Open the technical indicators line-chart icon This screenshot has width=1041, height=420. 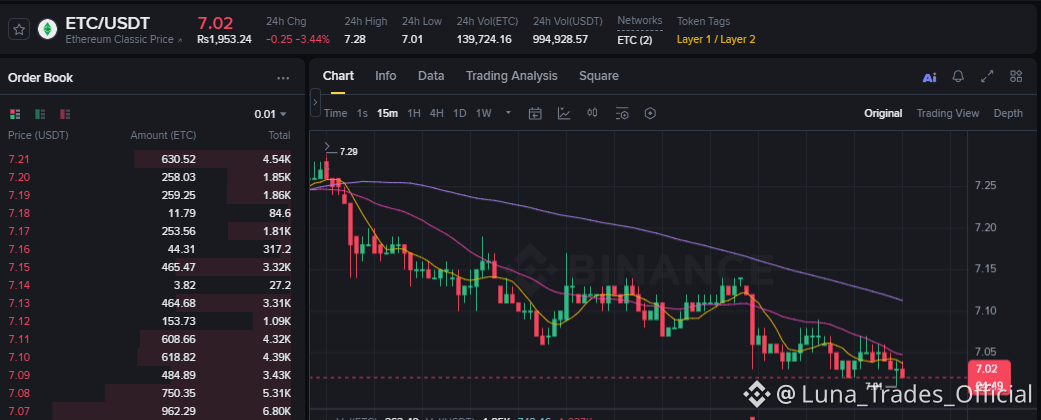(x=564, y=113)
